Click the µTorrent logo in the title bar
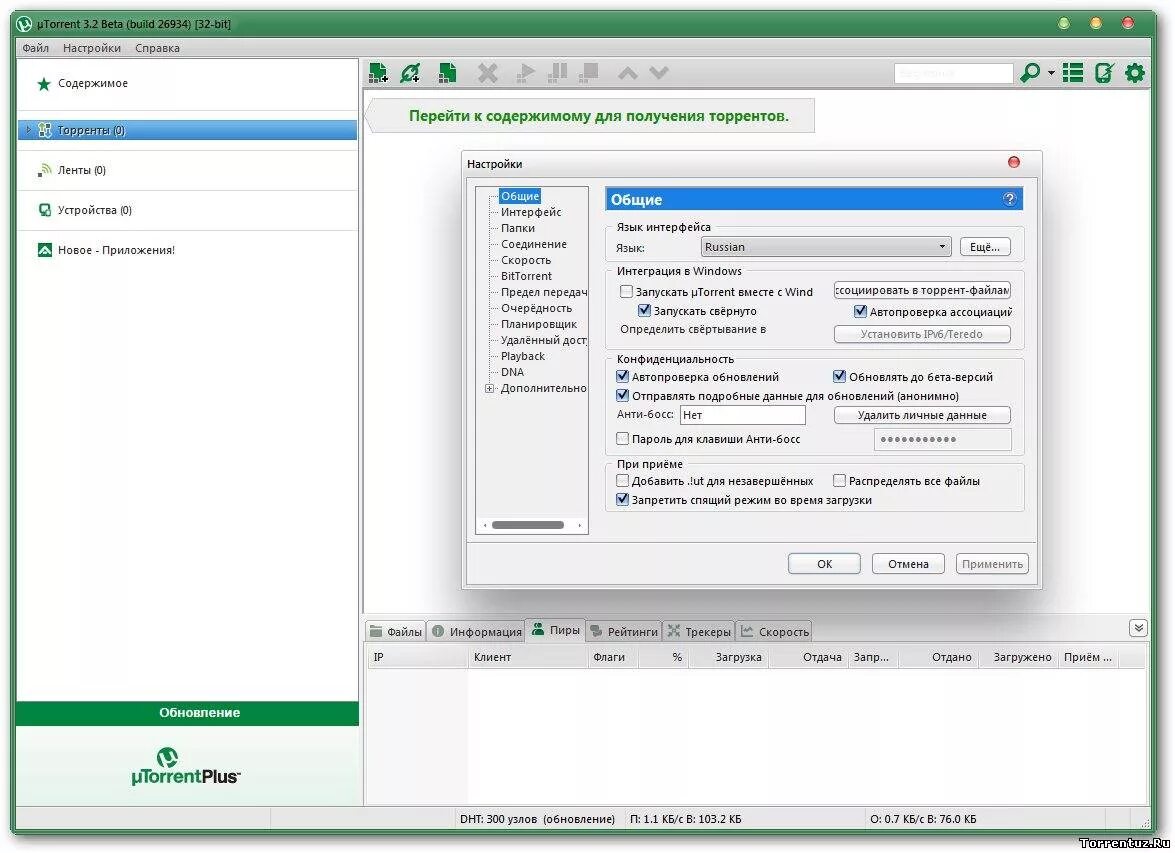This screenshot has width=1175, height=853. pos(24,24)
